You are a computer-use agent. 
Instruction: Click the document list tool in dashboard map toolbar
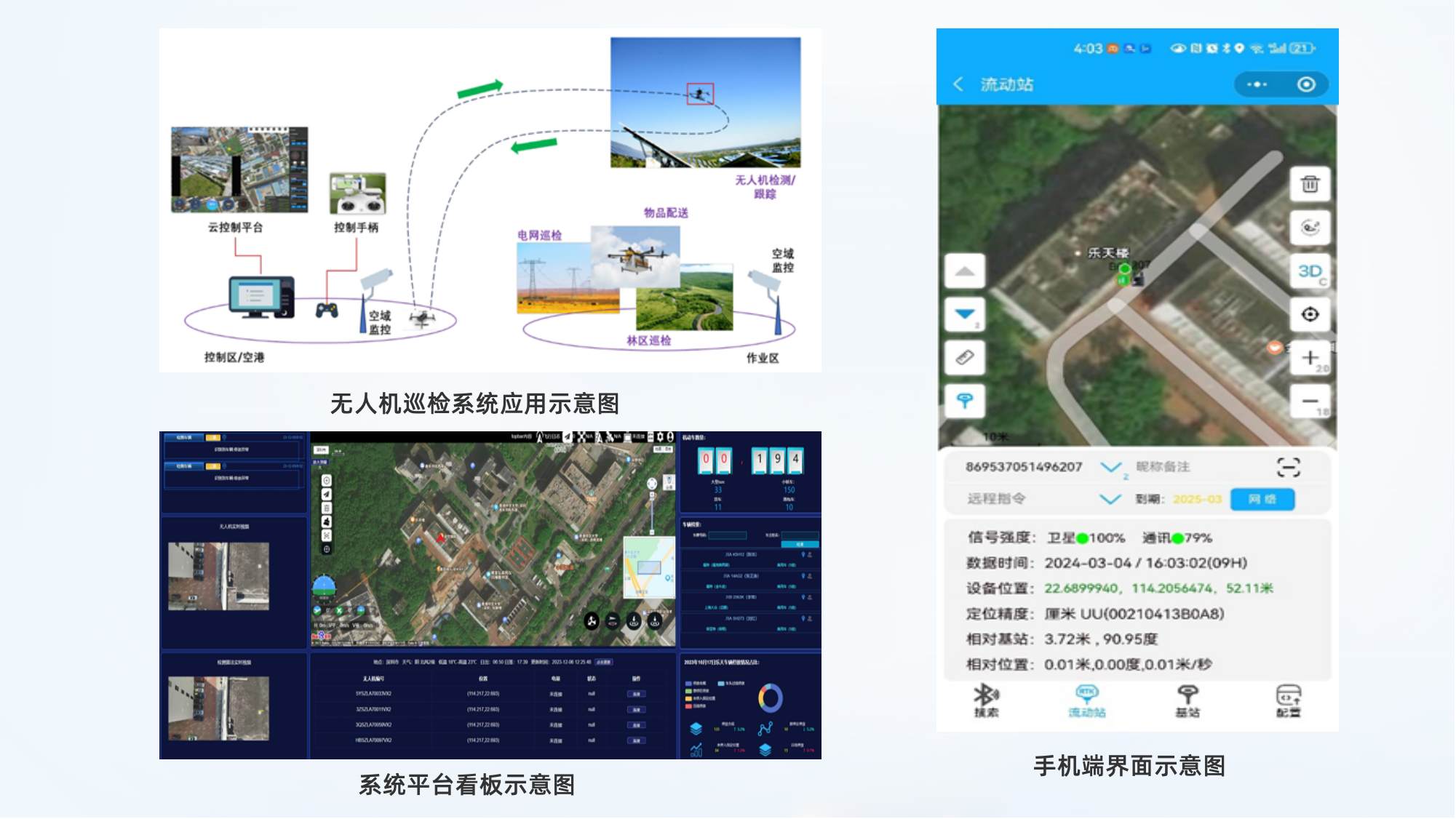pos(327,508)
